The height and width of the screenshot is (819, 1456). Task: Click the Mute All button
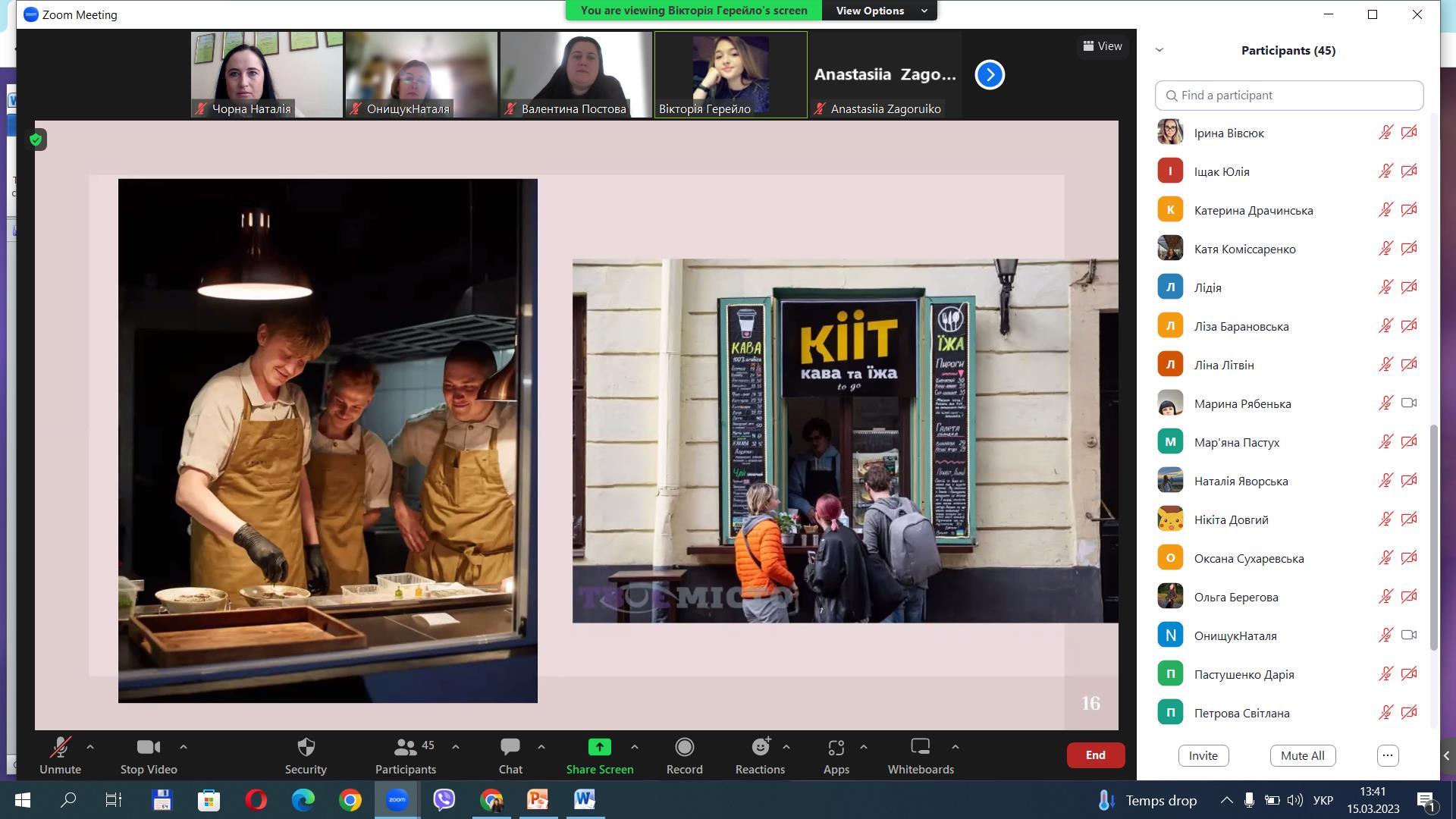[x=1302, y=755]
